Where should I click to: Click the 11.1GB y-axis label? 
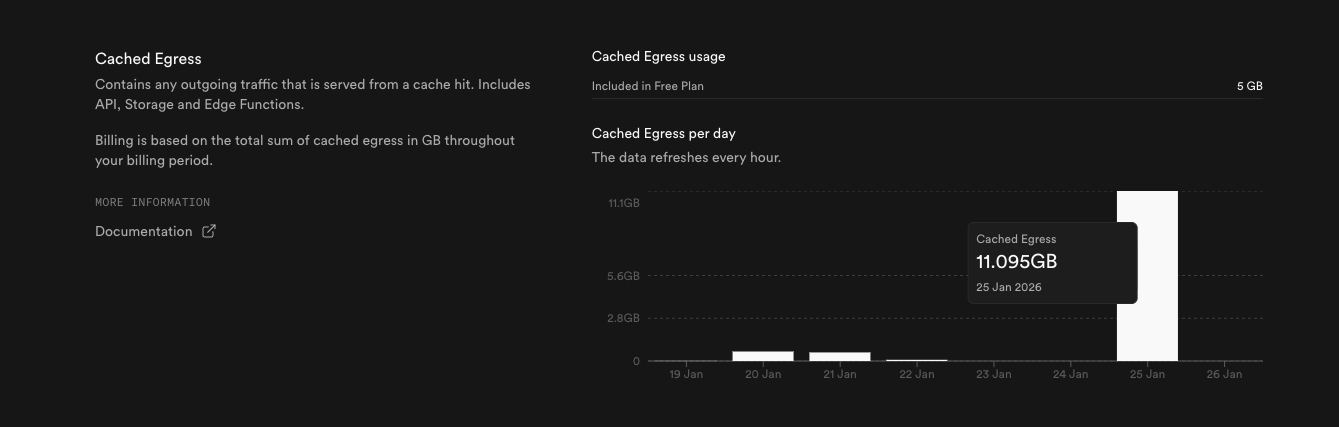click(x=624, y=204)
